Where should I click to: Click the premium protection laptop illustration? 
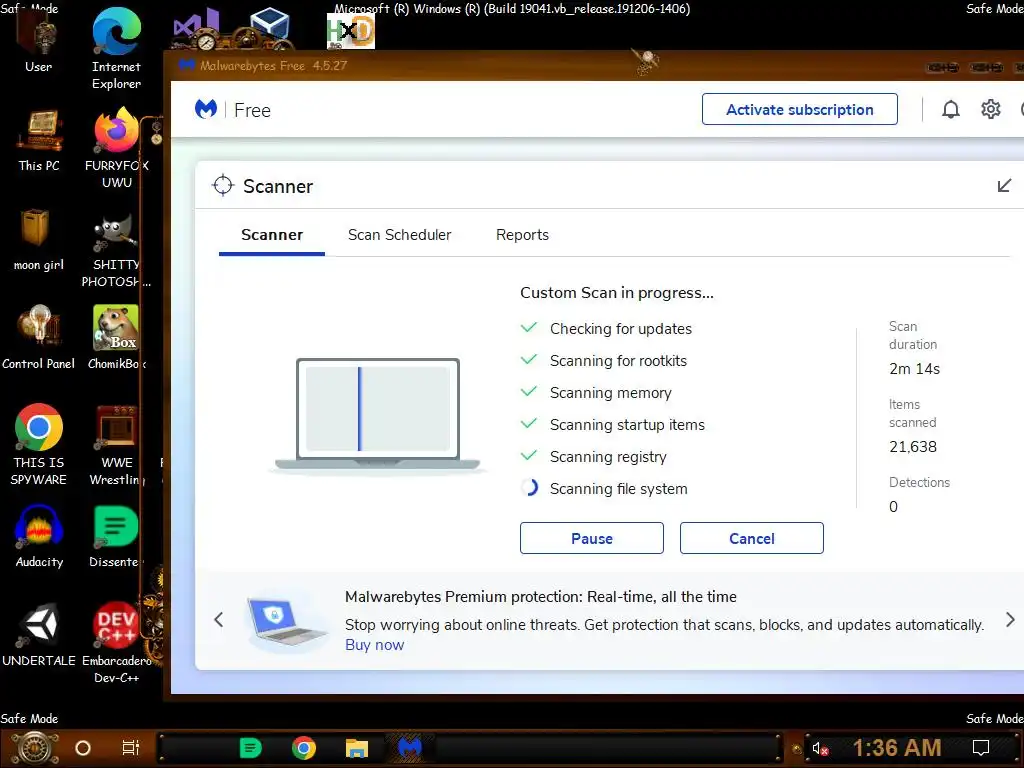[285, 624]
